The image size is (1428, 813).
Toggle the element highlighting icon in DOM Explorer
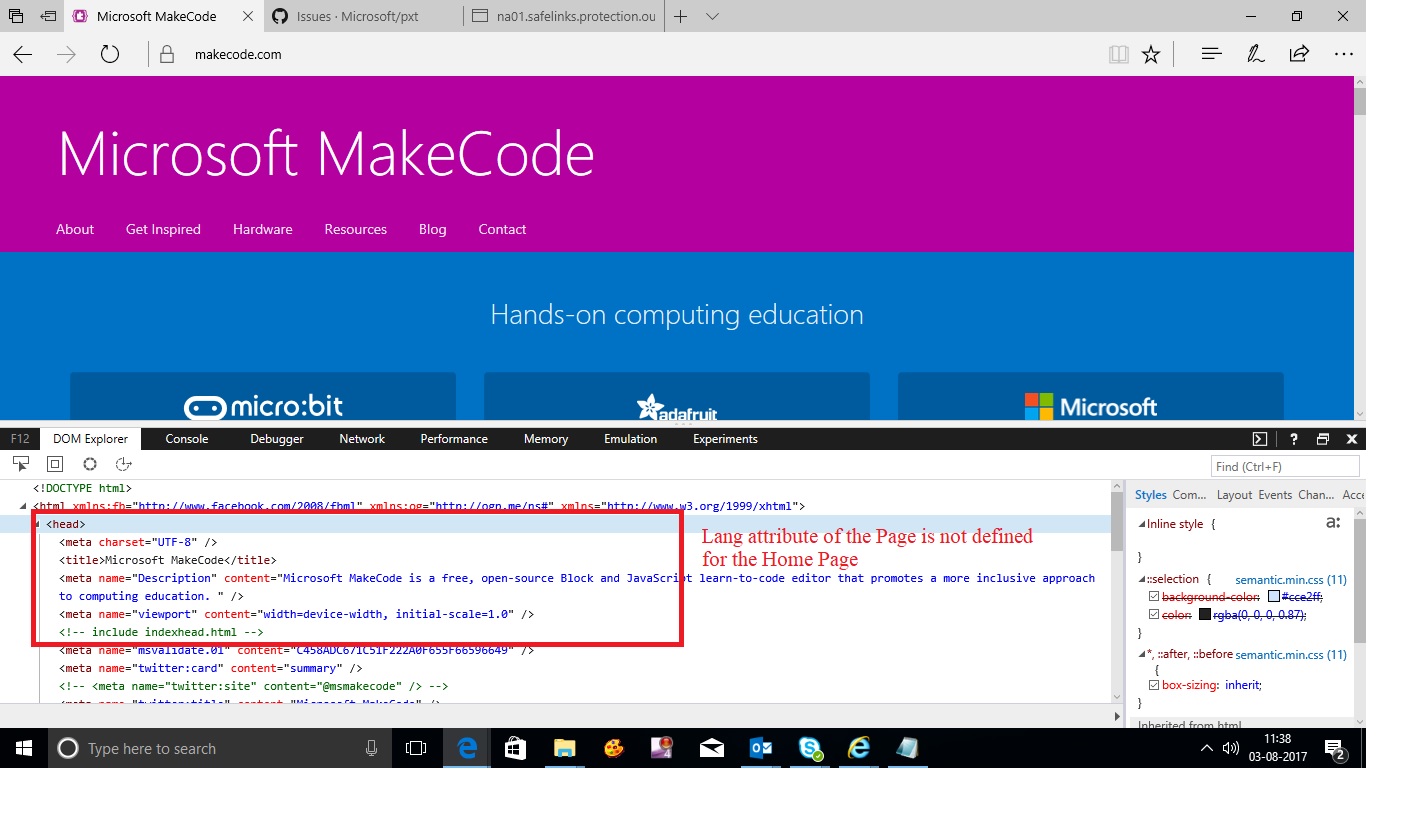coord(54,463)
